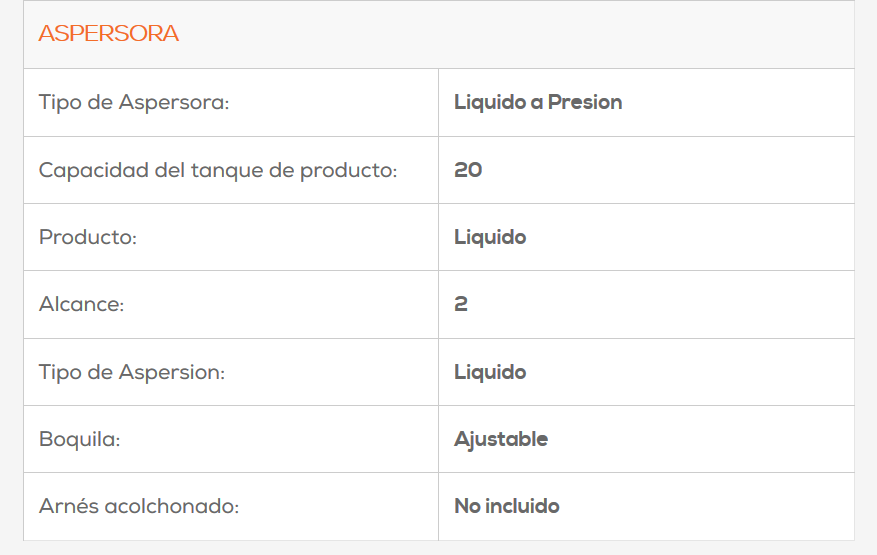Image resolution: width=877 pixels, height=555 pixels.
Task: Click the 'Alcance:' label
Action: (x=81, y=304)
